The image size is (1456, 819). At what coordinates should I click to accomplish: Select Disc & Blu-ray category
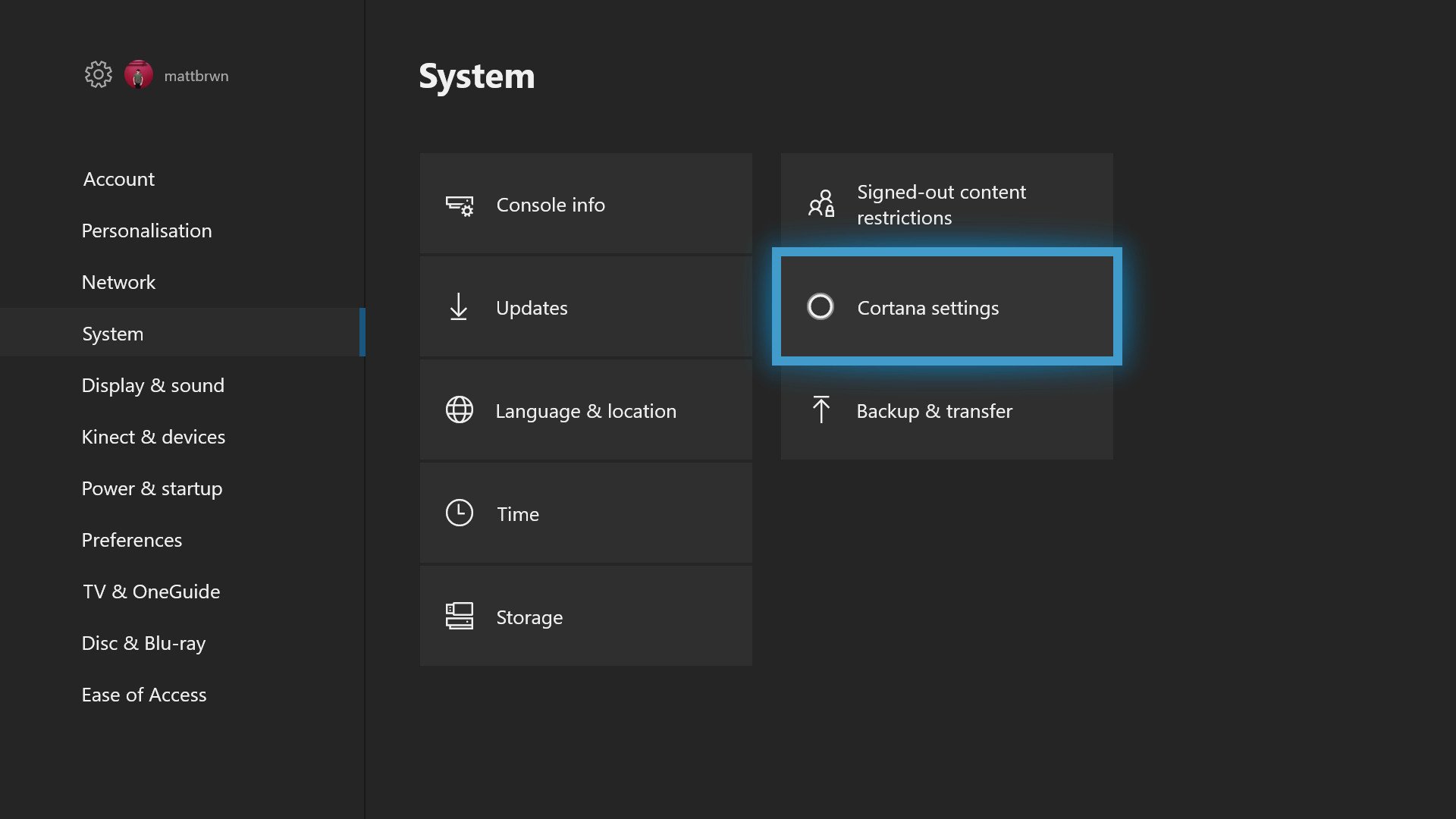[143, 643]
